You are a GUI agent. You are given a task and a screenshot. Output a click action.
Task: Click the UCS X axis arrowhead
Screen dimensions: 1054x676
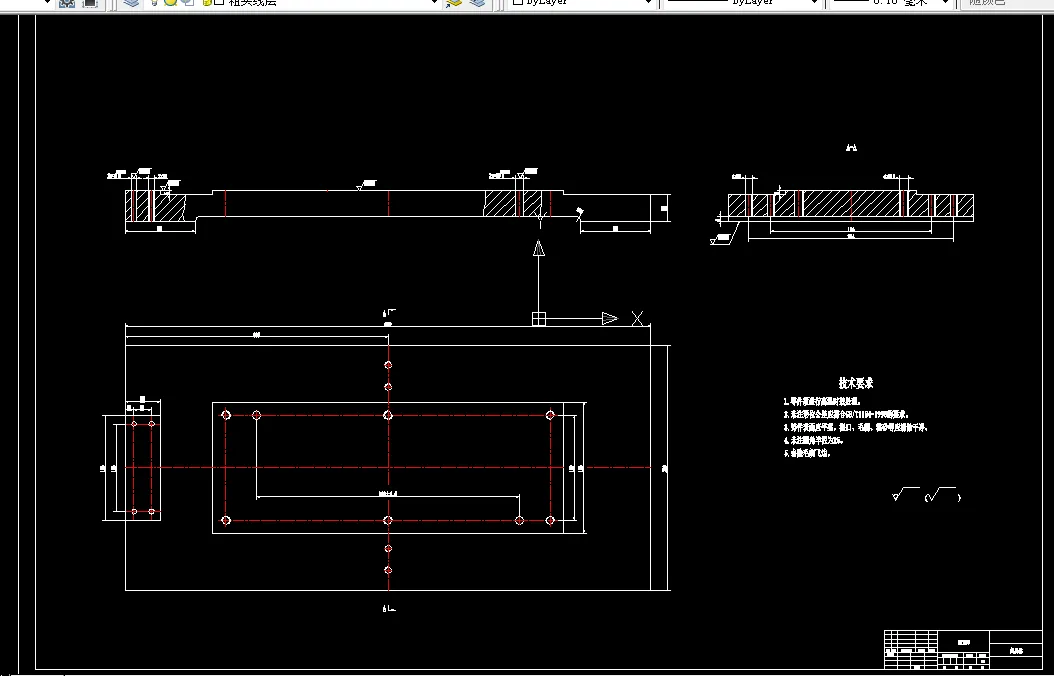pos(610,319)
